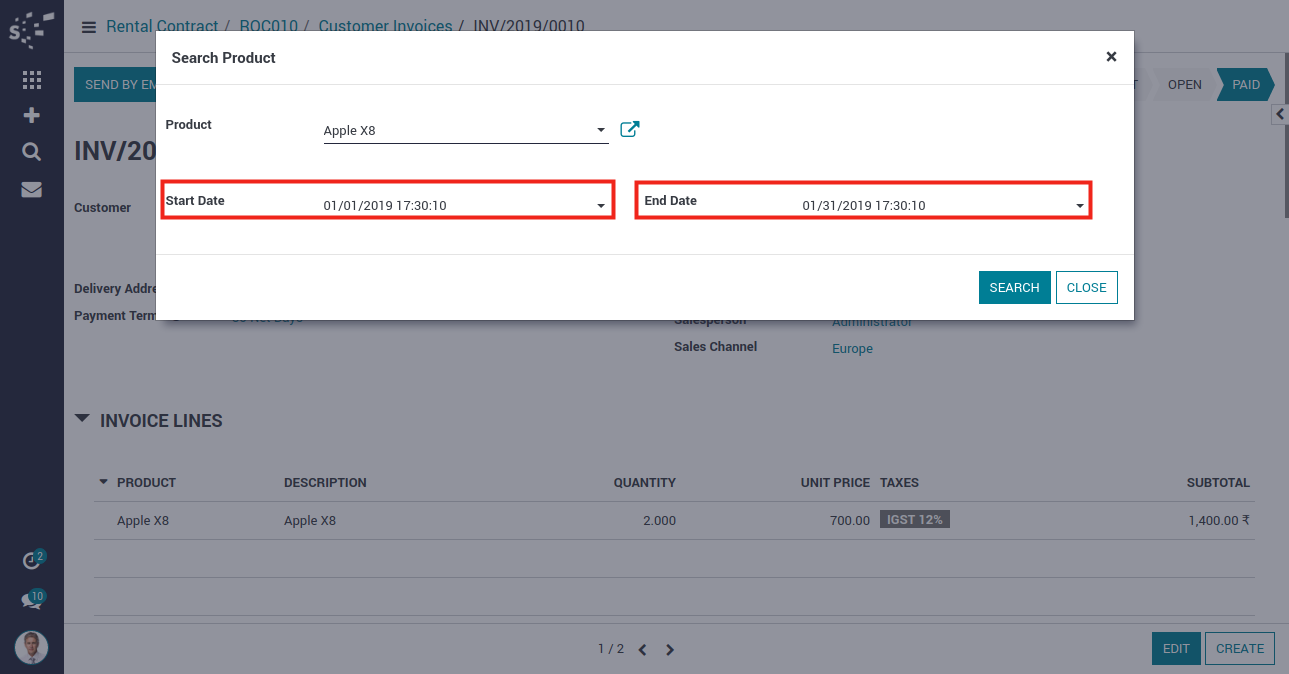Click the external link icon beside Product

[x=629, y=129]
